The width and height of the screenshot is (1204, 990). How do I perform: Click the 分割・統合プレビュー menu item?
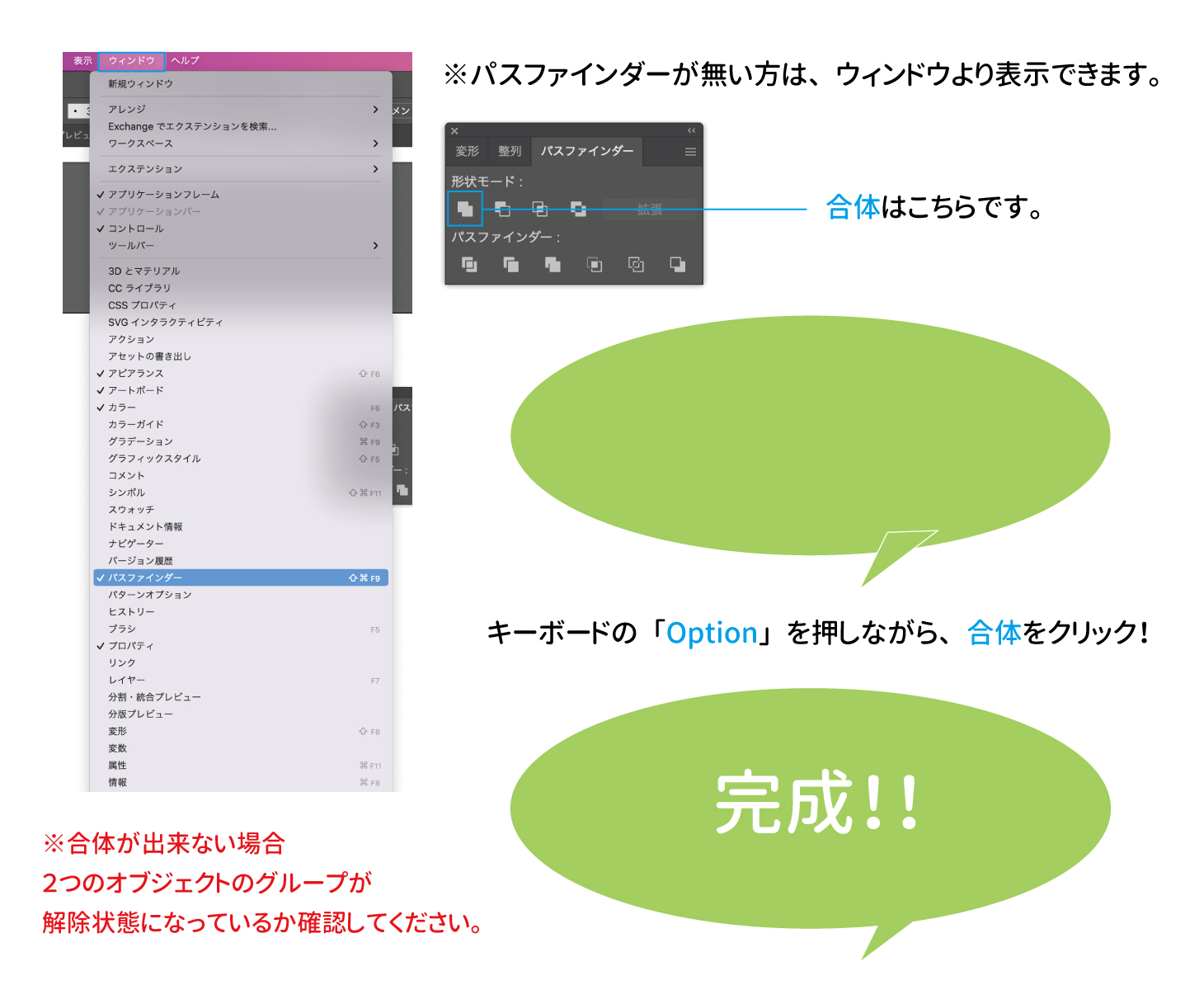click(241, 697)
